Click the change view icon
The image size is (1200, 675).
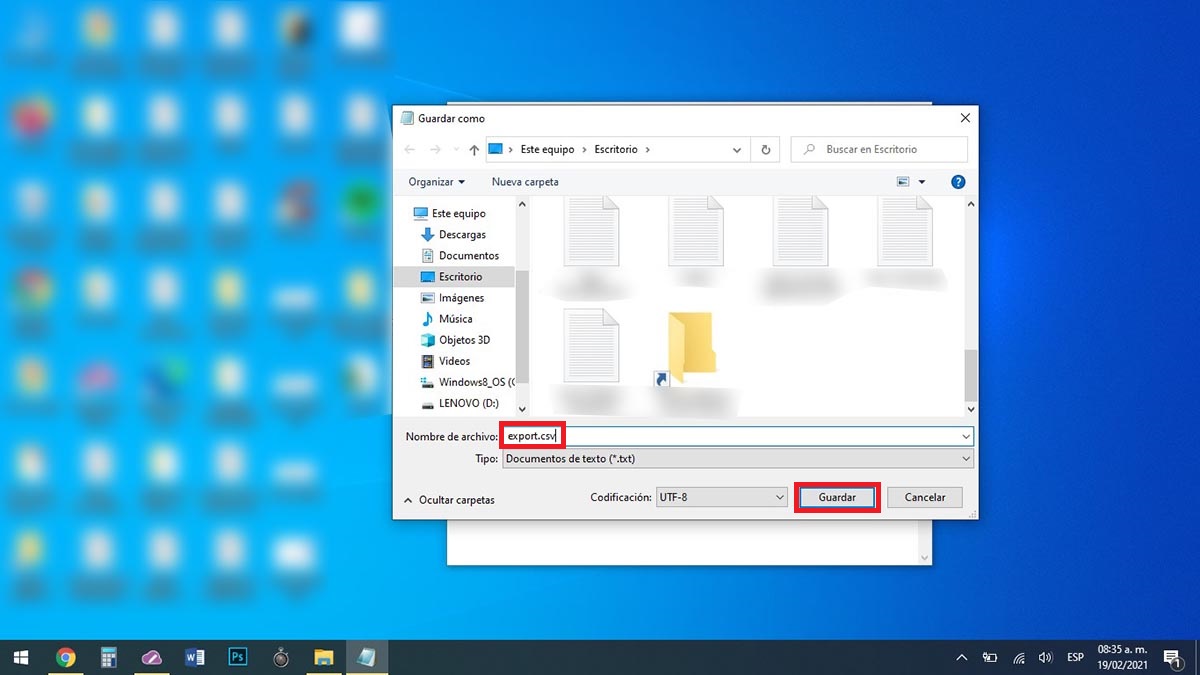(904, 182)
